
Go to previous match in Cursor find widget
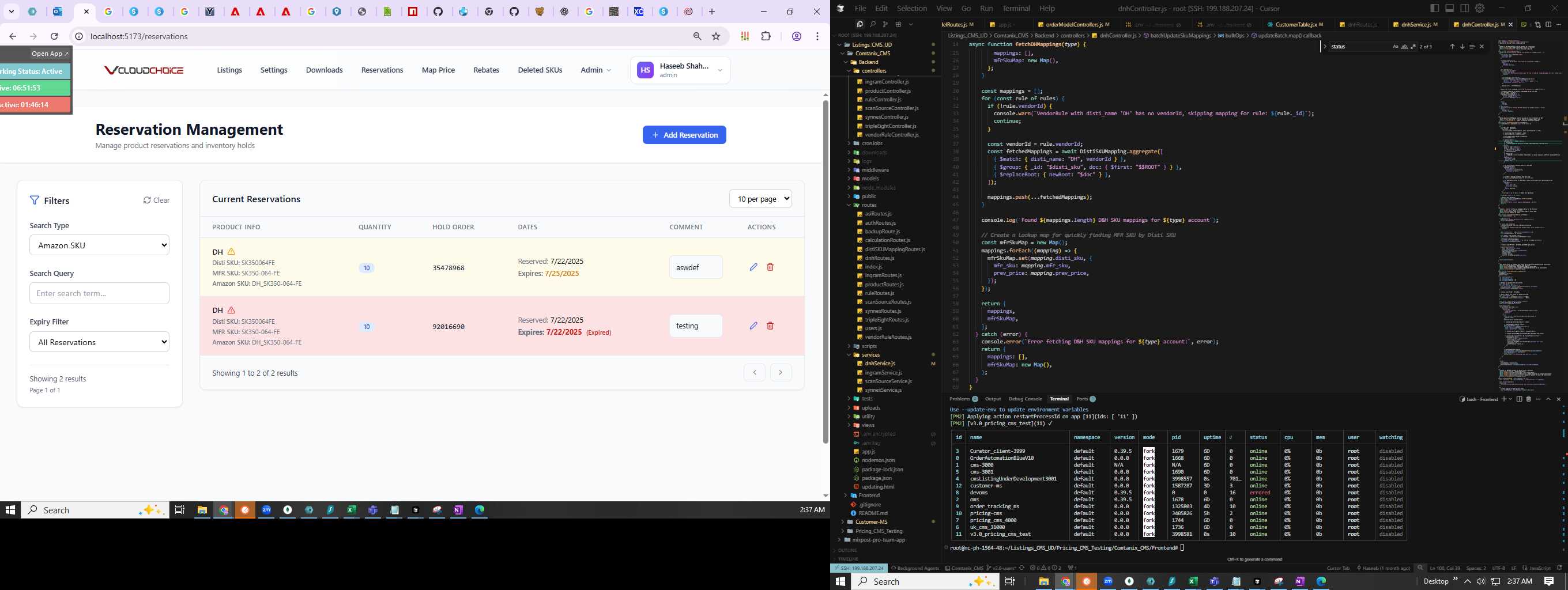(x=1452, y=47)
